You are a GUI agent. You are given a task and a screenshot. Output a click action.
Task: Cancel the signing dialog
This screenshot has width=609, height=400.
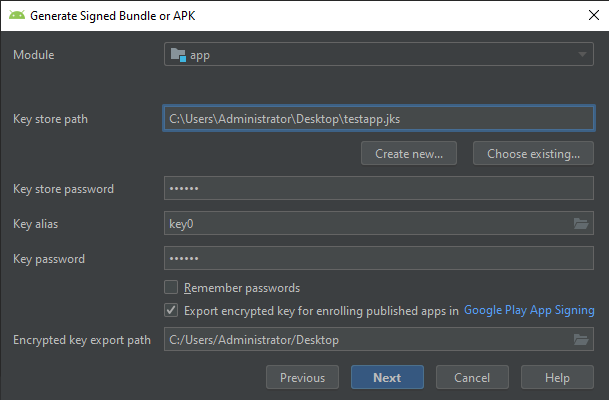(x=472, y=378)
